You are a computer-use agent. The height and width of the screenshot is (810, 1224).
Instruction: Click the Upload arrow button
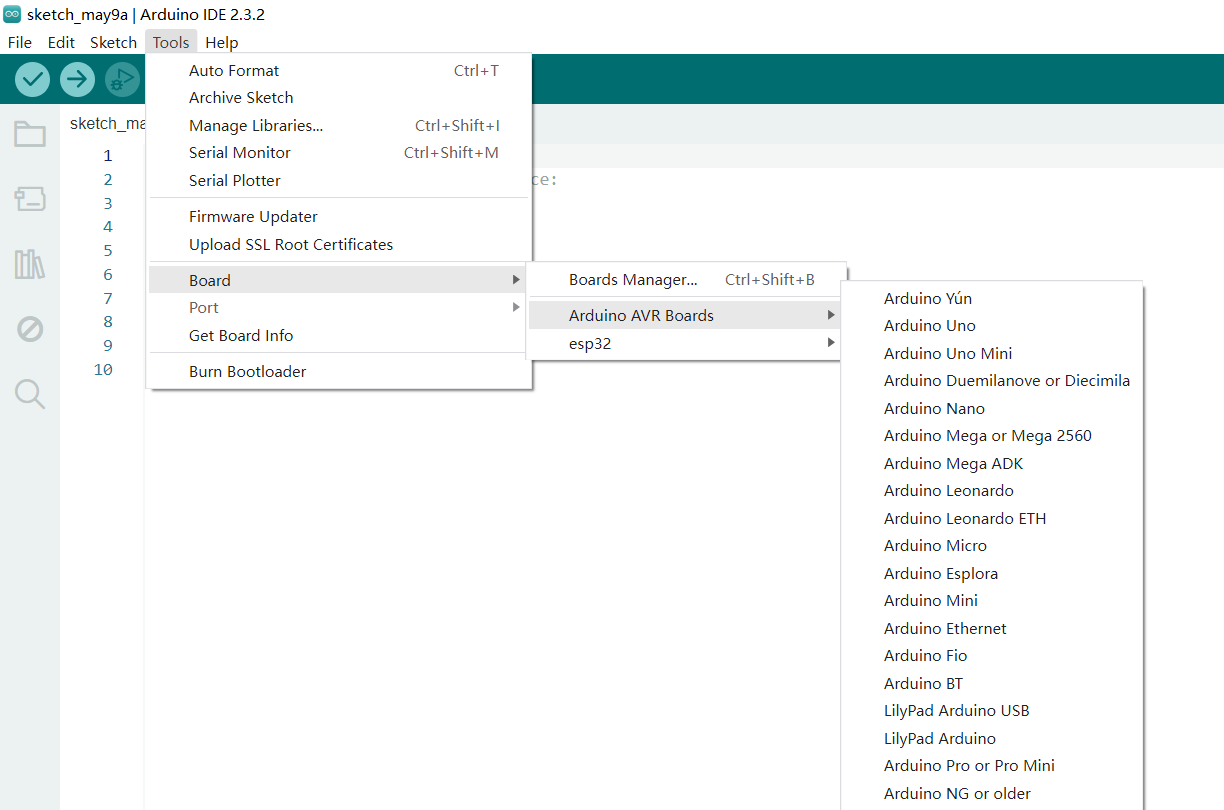[x=77, y=79]
